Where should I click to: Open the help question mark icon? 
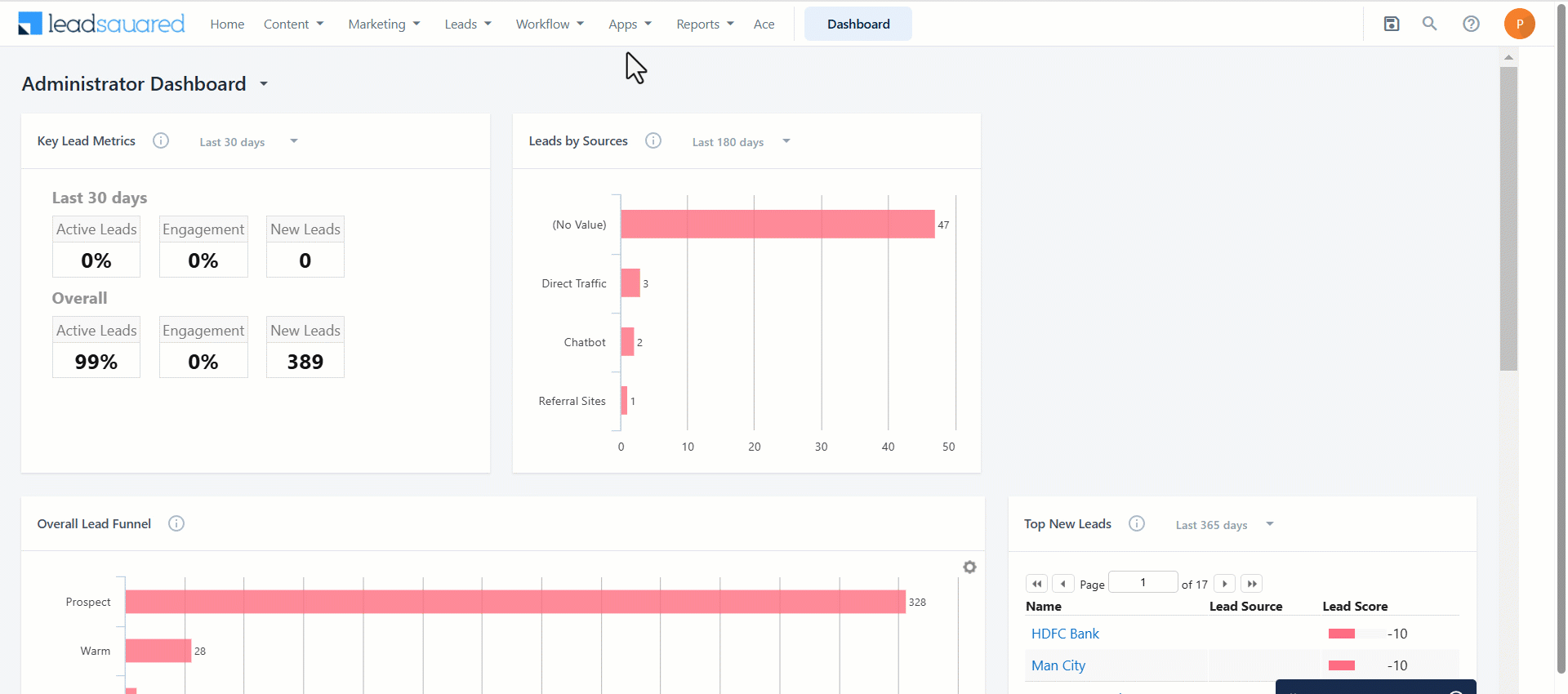[x=1471, y=24]
